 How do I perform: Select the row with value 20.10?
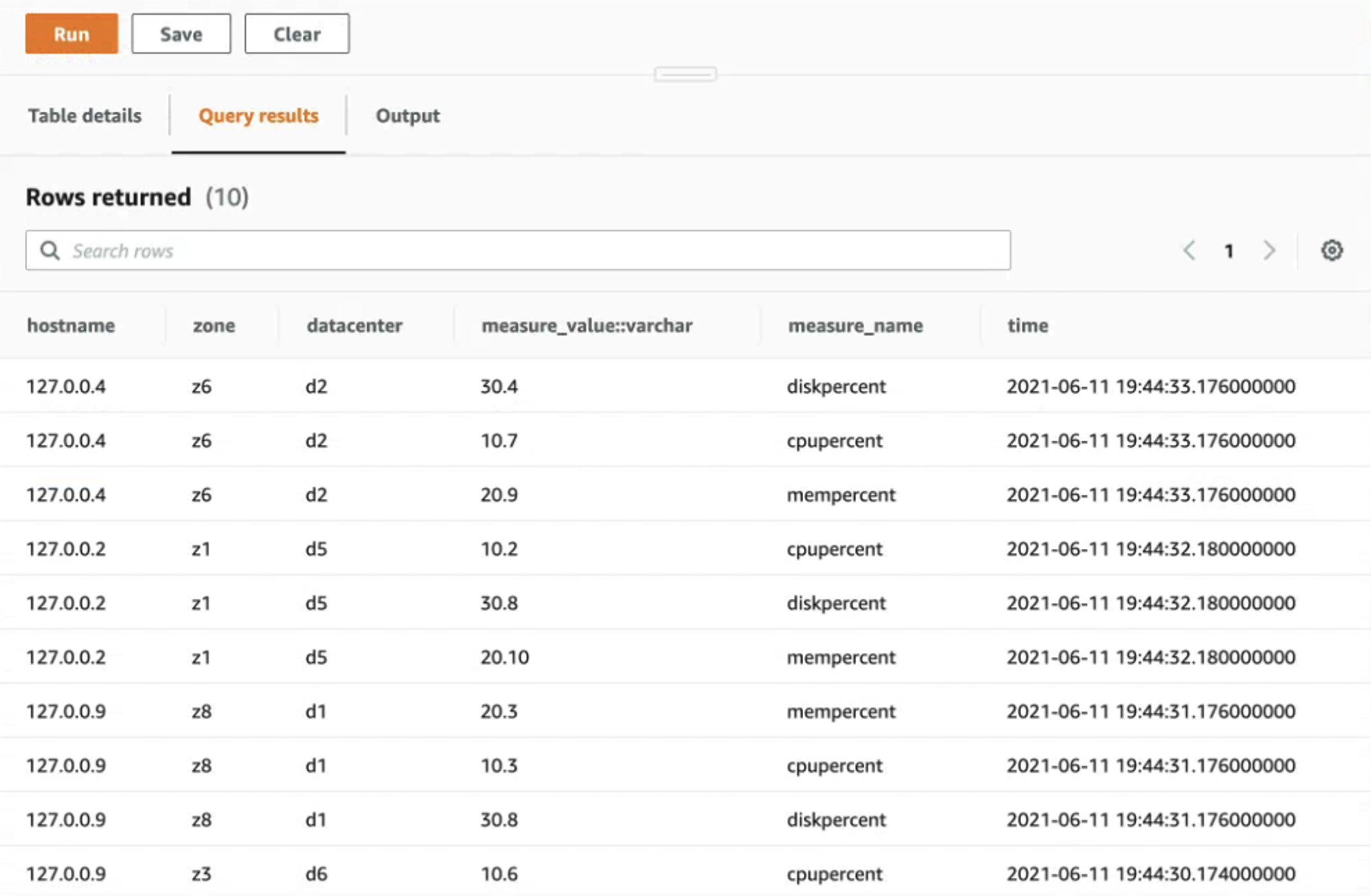click(x=685, y=657)
